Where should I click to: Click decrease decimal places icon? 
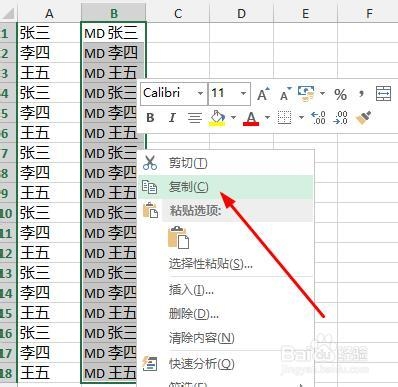340,118
